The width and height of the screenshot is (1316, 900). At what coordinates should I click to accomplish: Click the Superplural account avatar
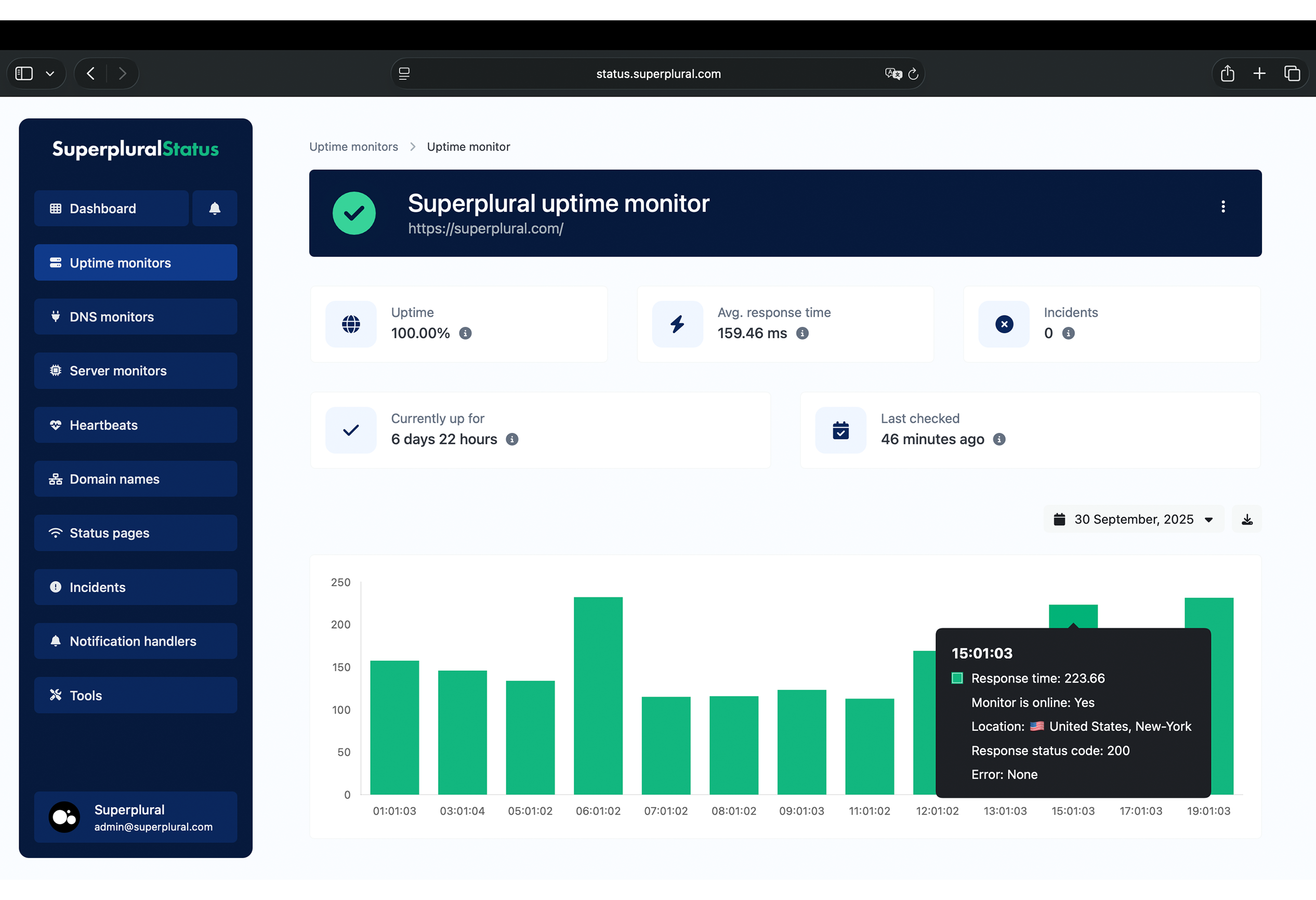64,817
